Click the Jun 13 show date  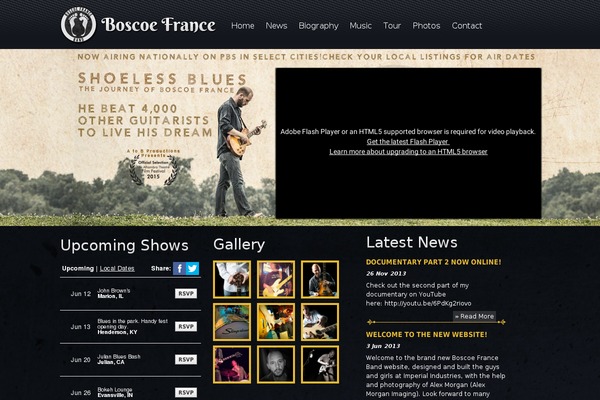point(81,327)
